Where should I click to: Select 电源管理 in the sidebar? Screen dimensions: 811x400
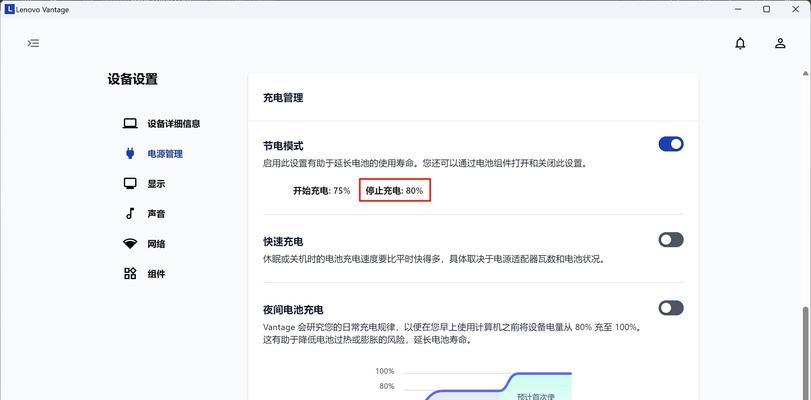[x=165, y=154]
